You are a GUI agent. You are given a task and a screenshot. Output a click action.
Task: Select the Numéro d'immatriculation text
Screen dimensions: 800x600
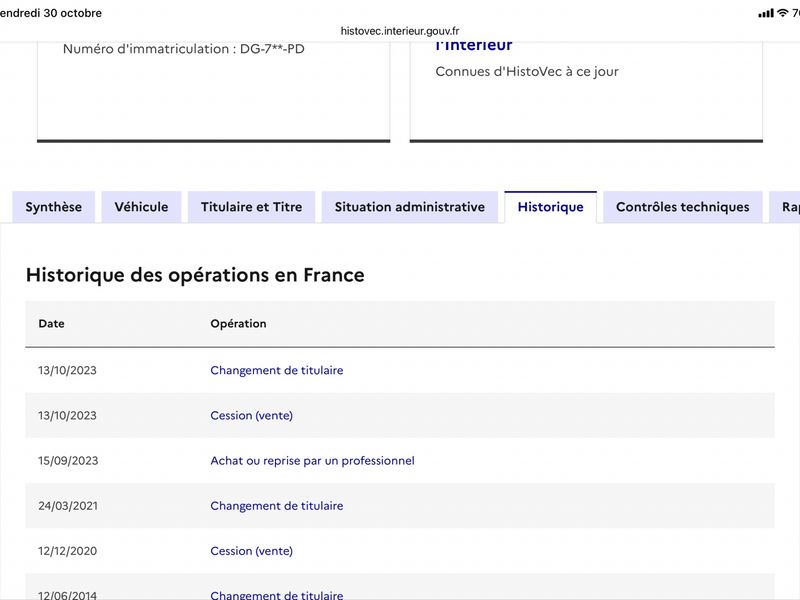(x=184, y=49)
